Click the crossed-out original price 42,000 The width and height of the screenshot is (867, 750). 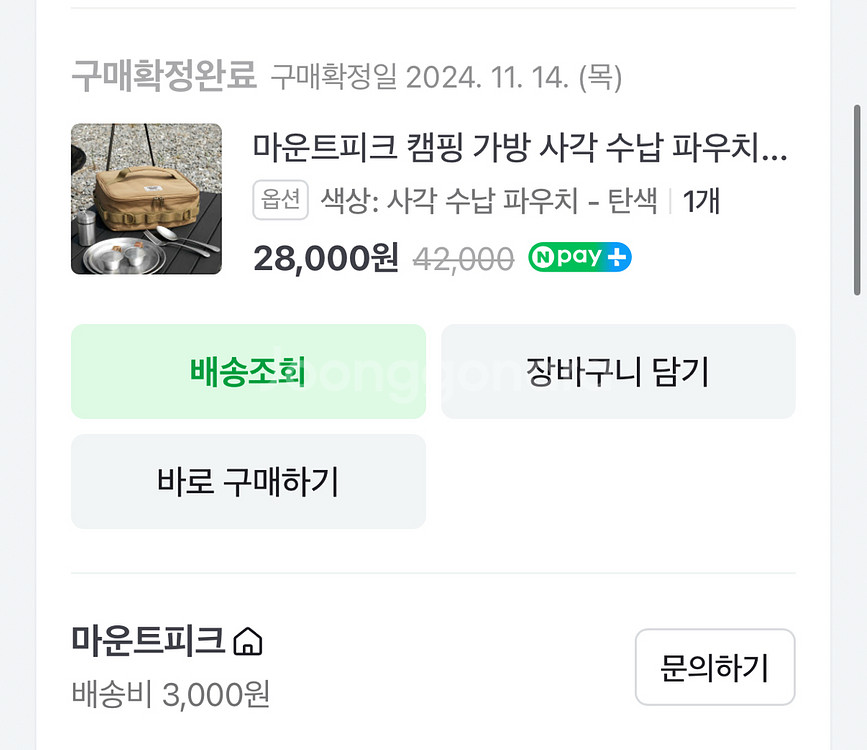click(462, 257)
